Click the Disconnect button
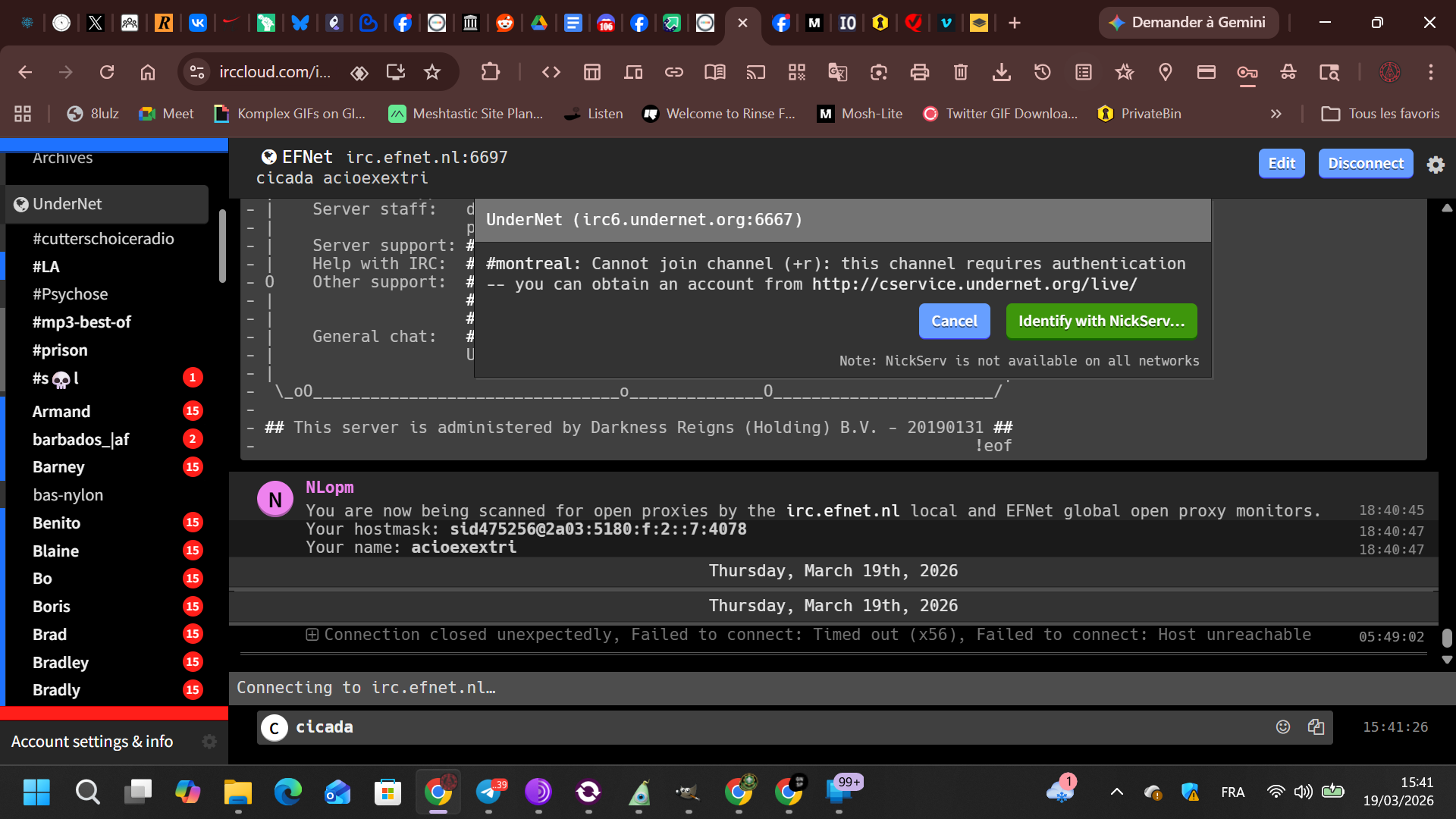 click(x=1365, y=163)
